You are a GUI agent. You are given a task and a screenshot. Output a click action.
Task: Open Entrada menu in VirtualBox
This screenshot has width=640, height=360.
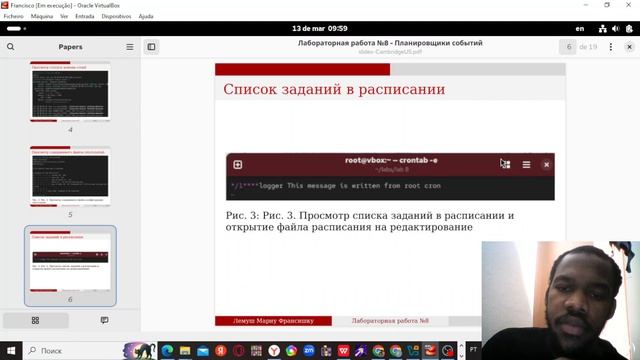(x=84, y=16)
